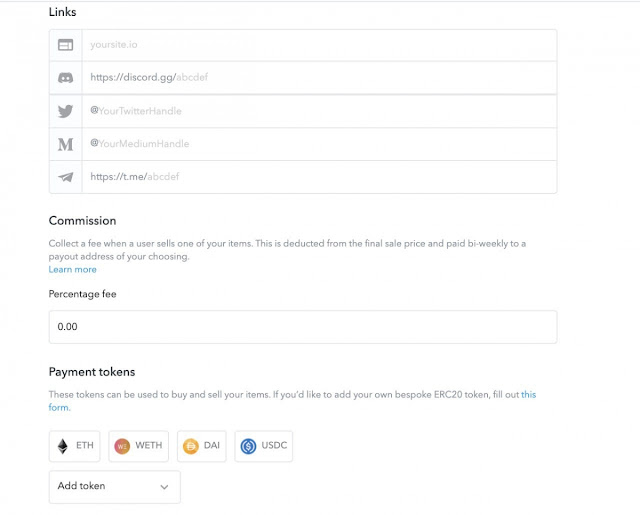Click the USDC dollar icon
640x515 pixels.
pyautogui.click(x=248, y=446)
